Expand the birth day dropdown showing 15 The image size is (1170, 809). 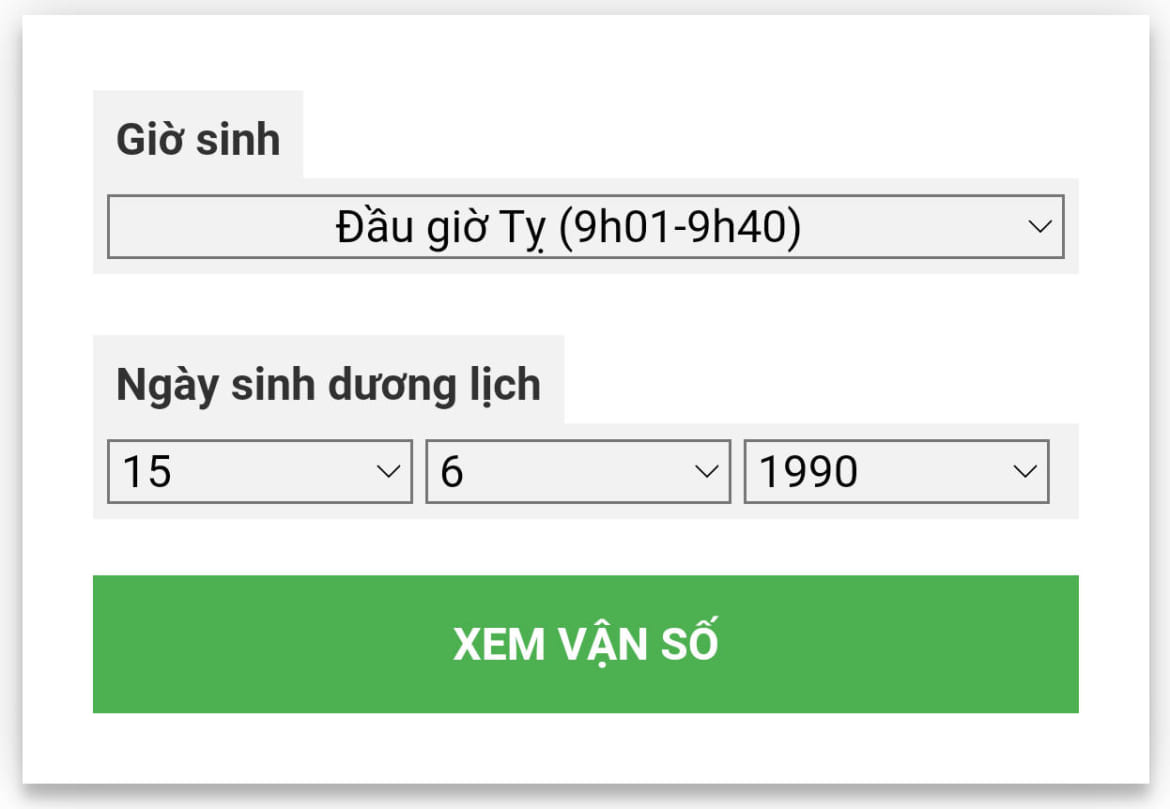click(x=259, y=471)
